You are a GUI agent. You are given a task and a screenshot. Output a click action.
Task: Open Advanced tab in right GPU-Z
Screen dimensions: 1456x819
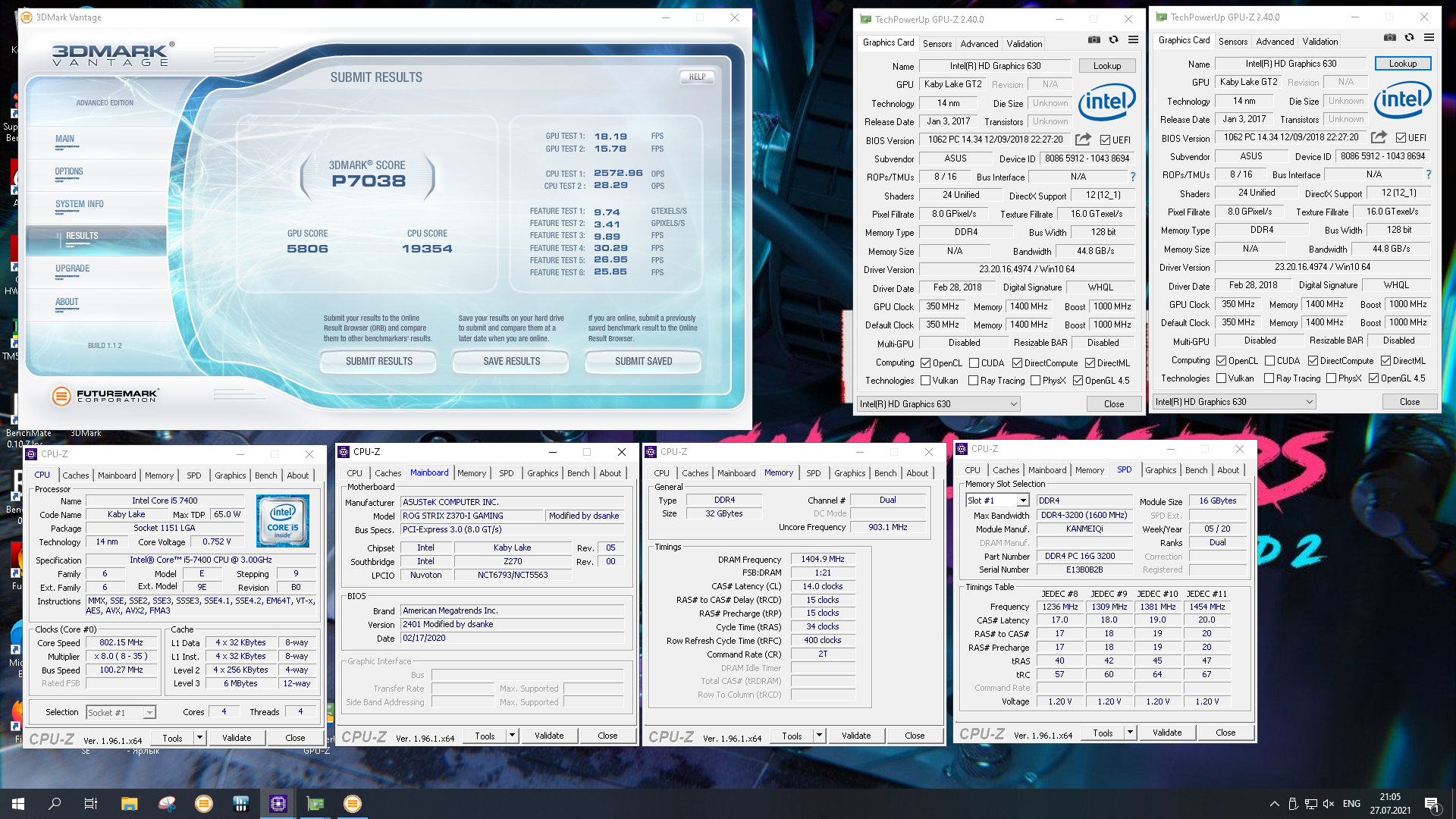point(1275,42)
